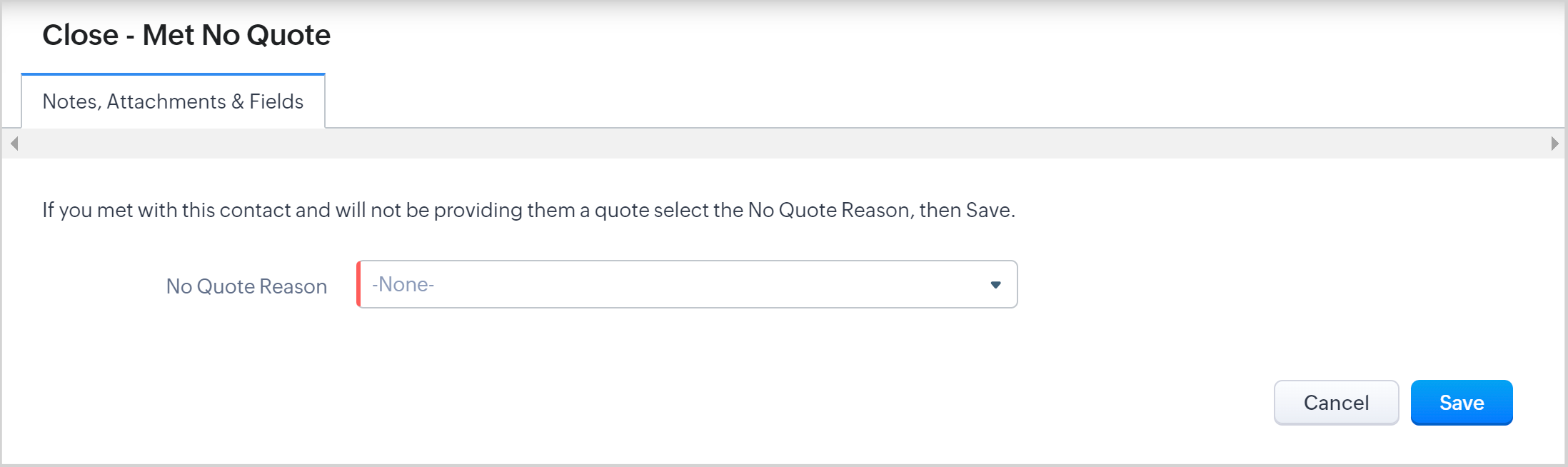Select the Notes, Attachments & Fields tab label
This screenshot has height=467, width=1568.
pyautogui.click(x=173, y=101)
